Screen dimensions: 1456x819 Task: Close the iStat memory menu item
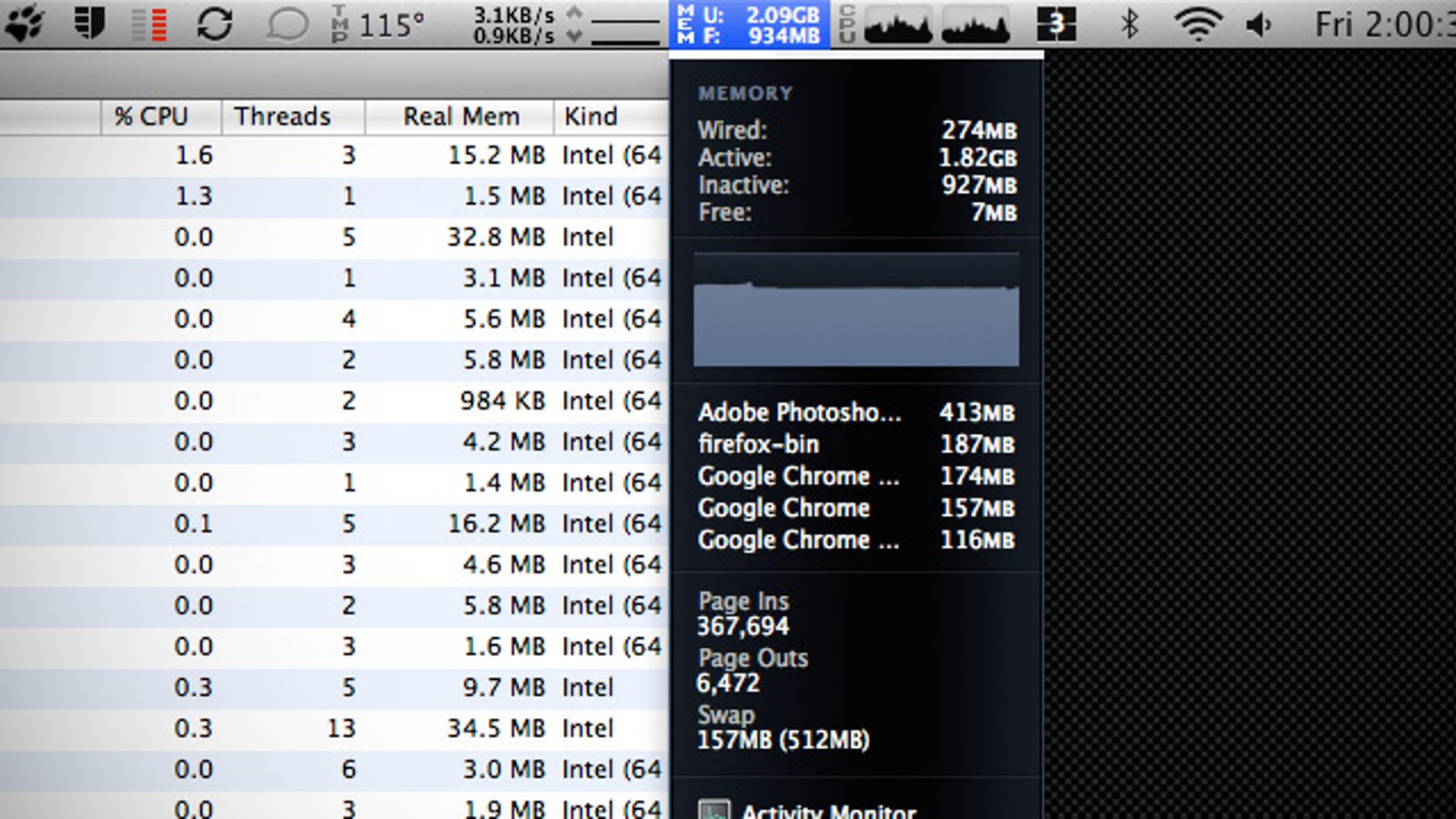[750, 25]
